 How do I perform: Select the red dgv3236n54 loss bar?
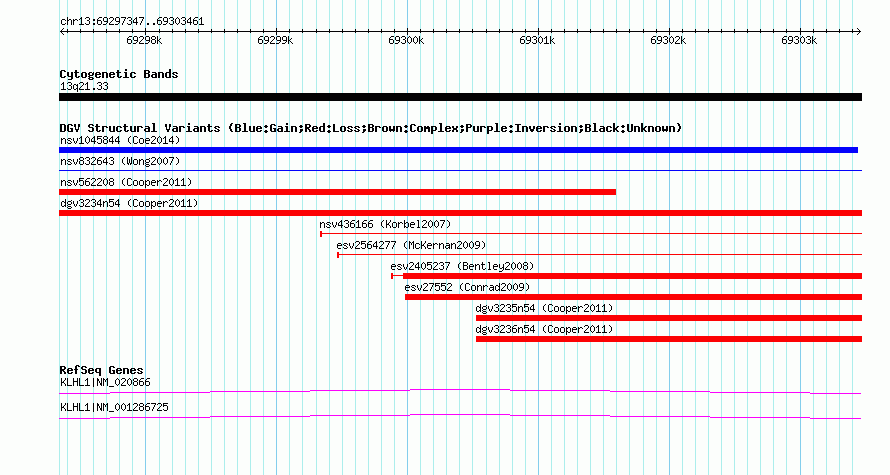669,339
